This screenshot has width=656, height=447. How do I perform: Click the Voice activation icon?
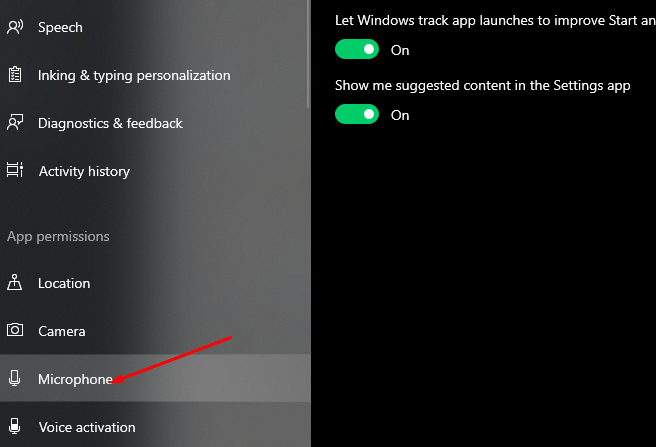(x=15, y=427)
